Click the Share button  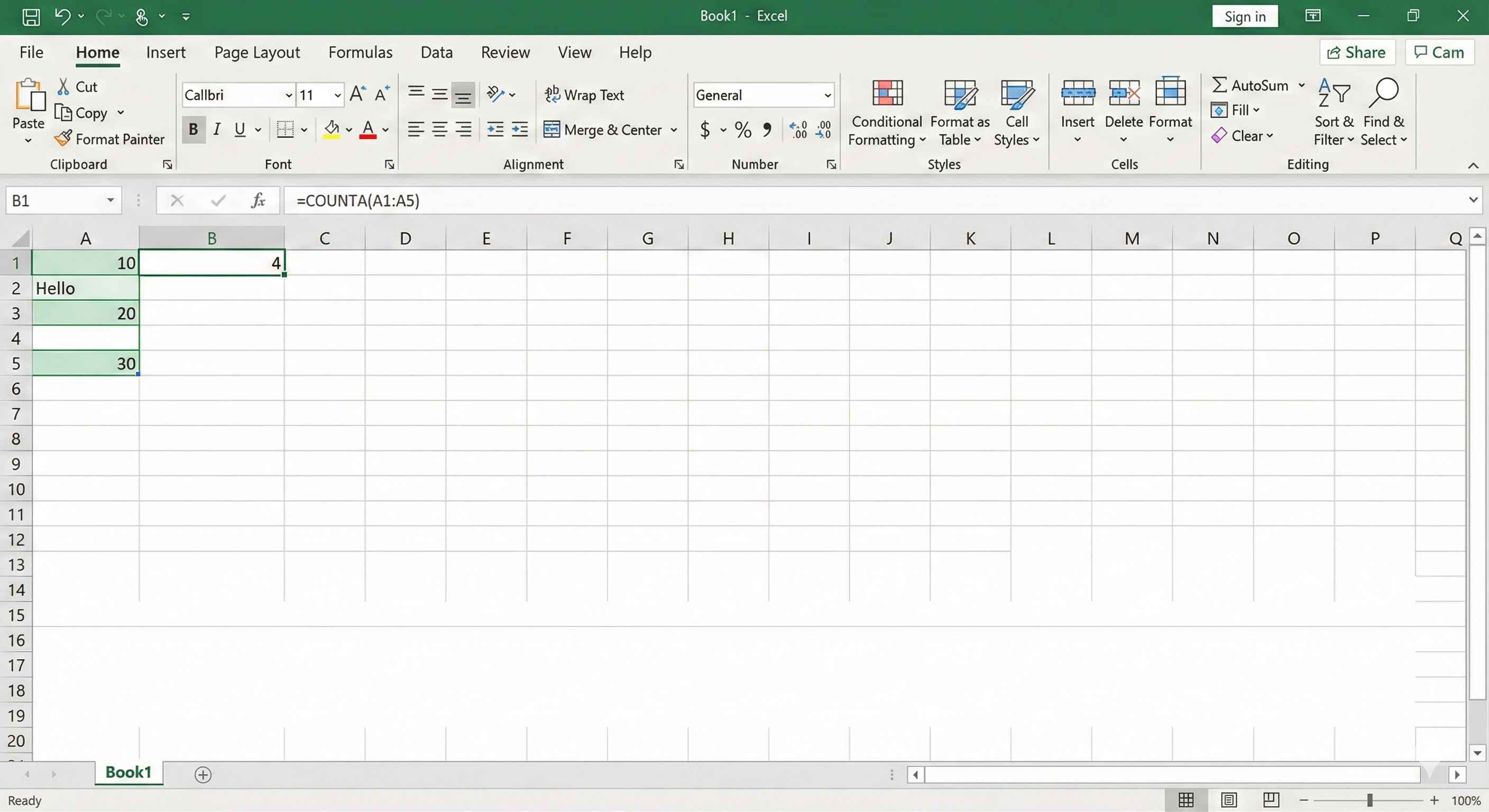1357,52
